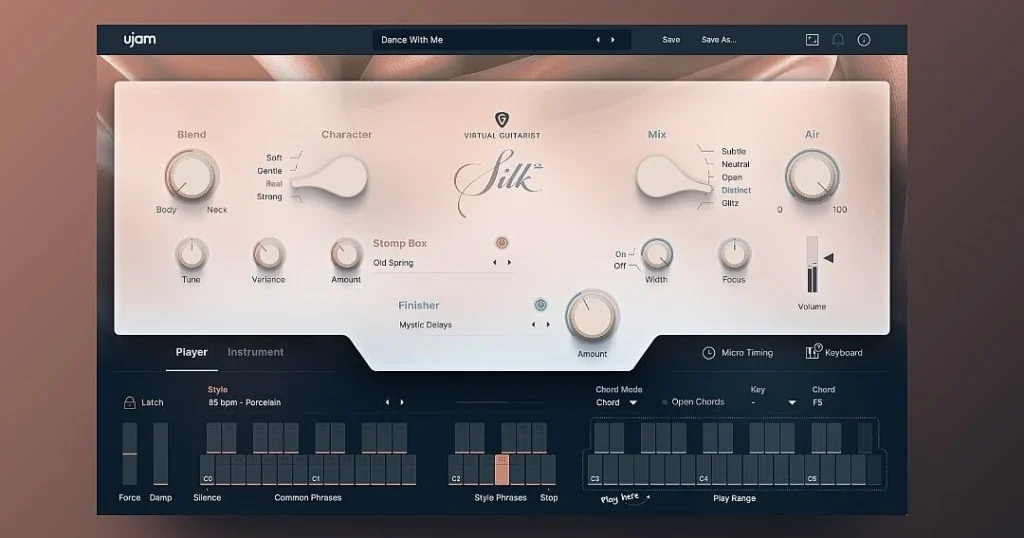The height and width of the screenshot is (538, 1024).
Task: Toggle the Stomp Box power button
Action: tap(502, 243)
